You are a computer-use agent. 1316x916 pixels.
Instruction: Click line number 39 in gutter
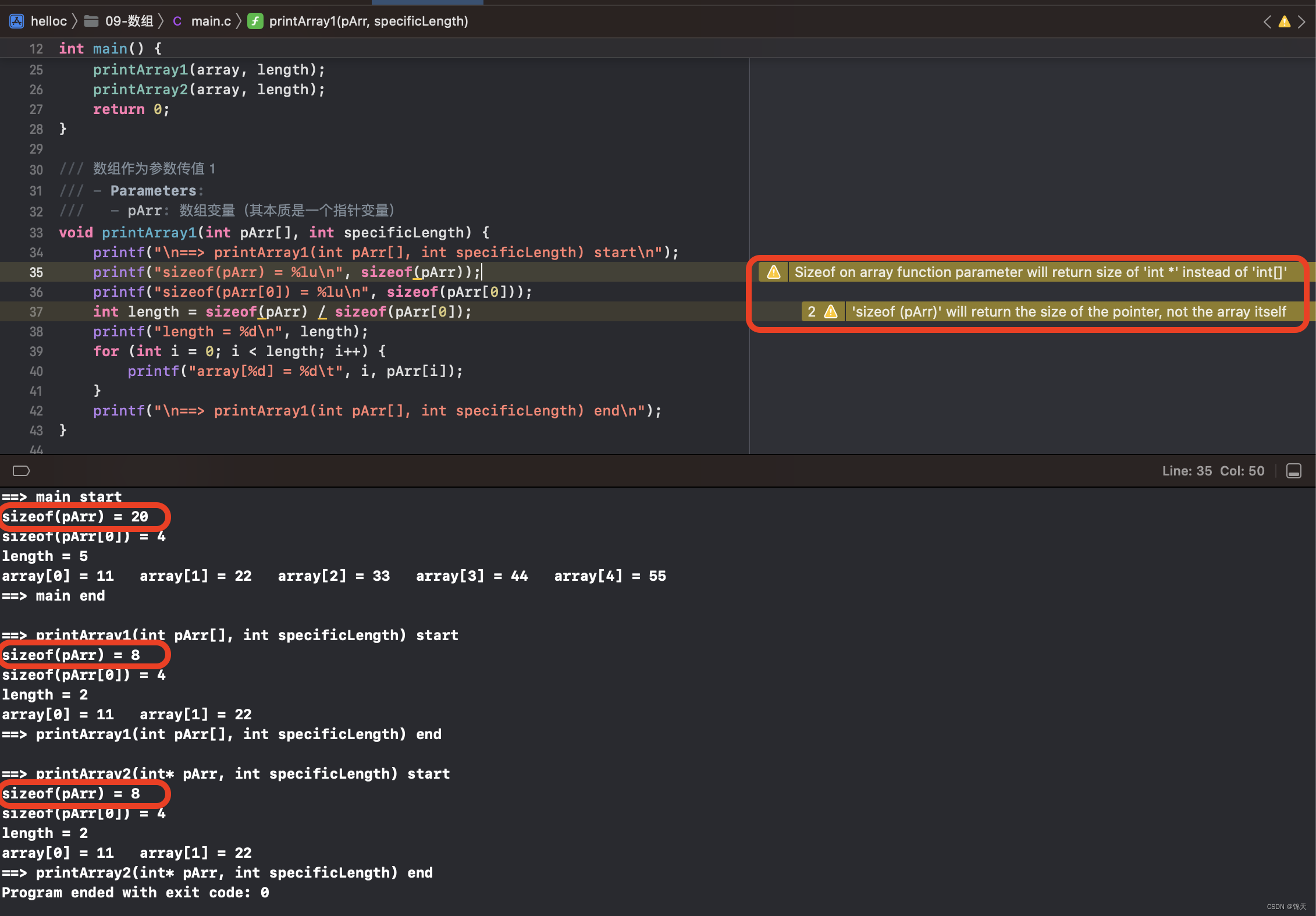point(36,352)
